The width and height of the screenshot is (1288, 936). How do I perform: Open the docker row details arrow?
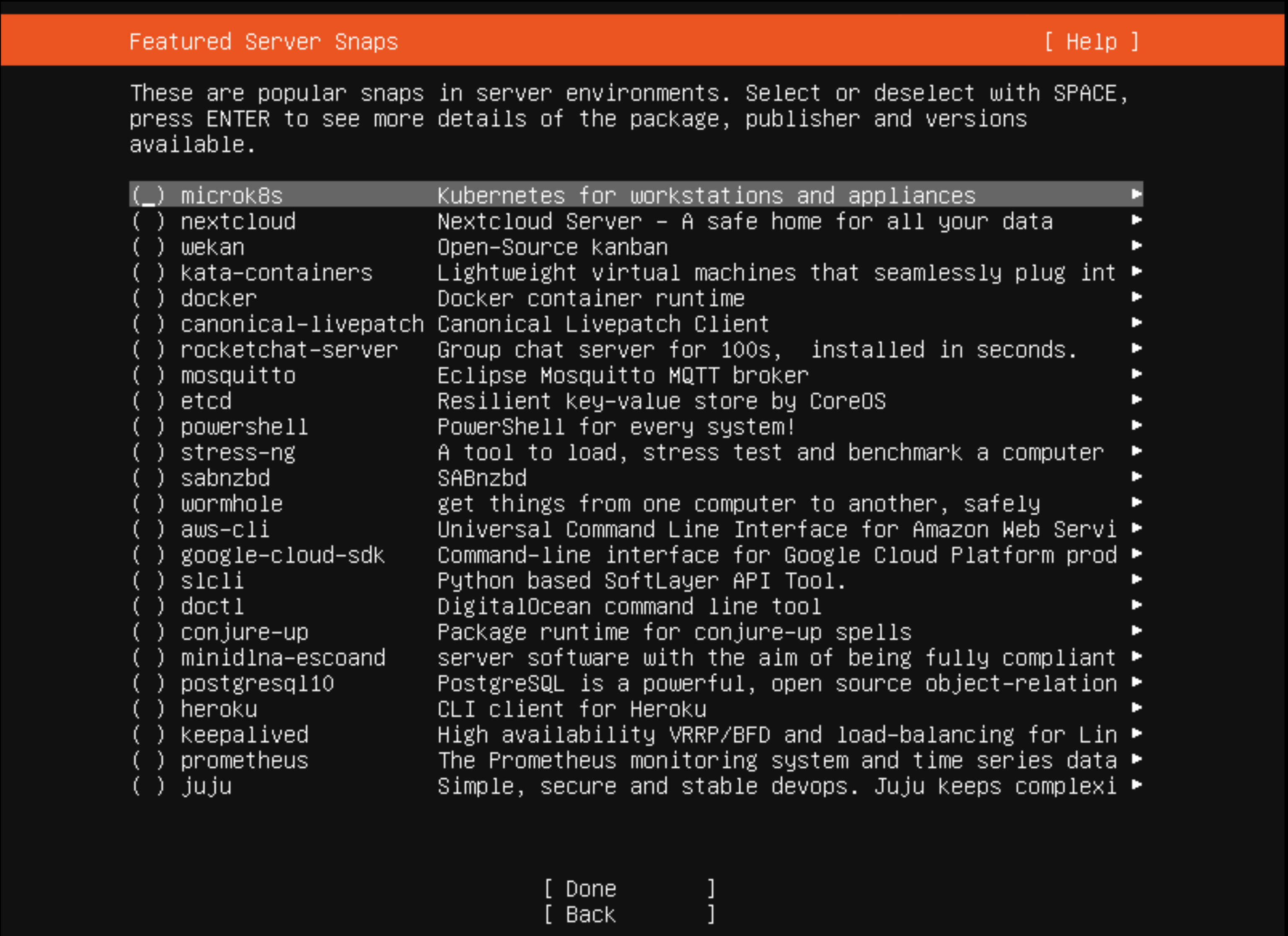click(x=1136, y=297)
